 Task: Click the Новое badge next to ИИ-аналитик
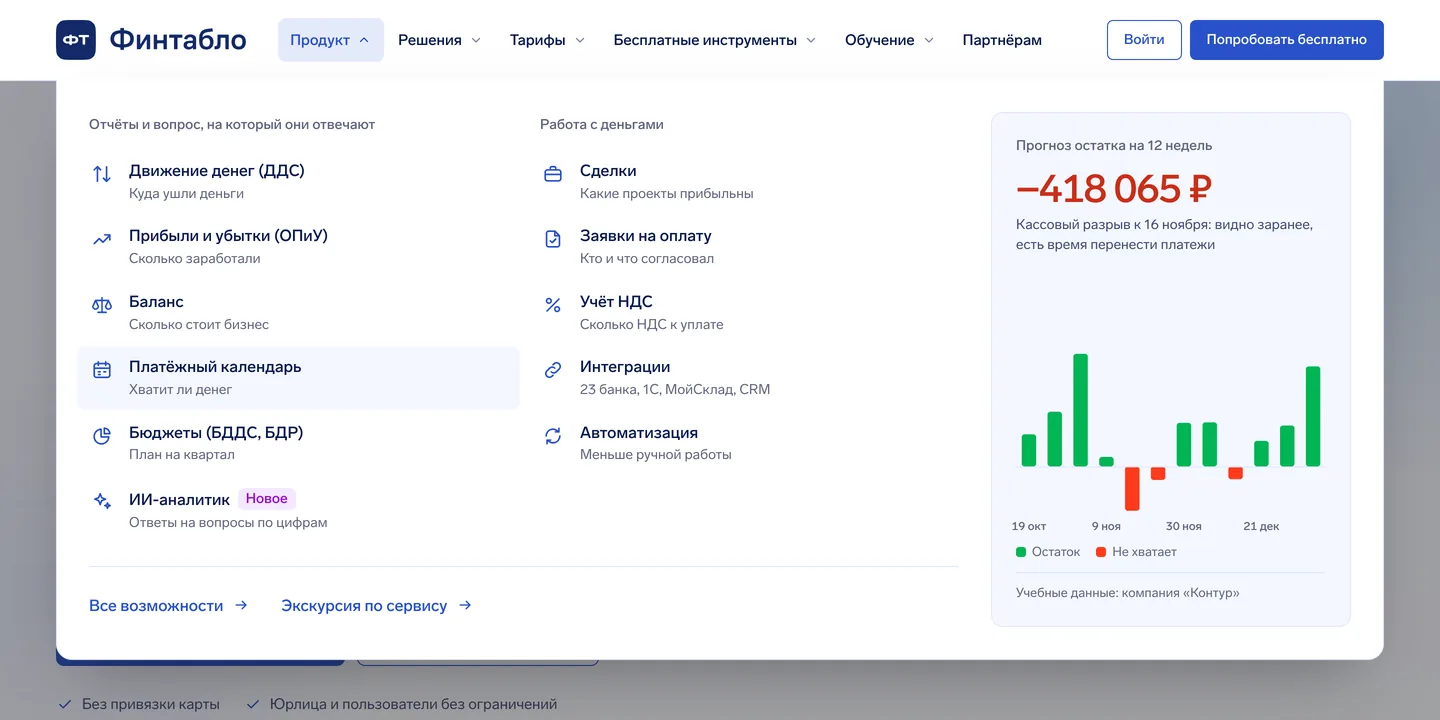click(x=267, y=499)
